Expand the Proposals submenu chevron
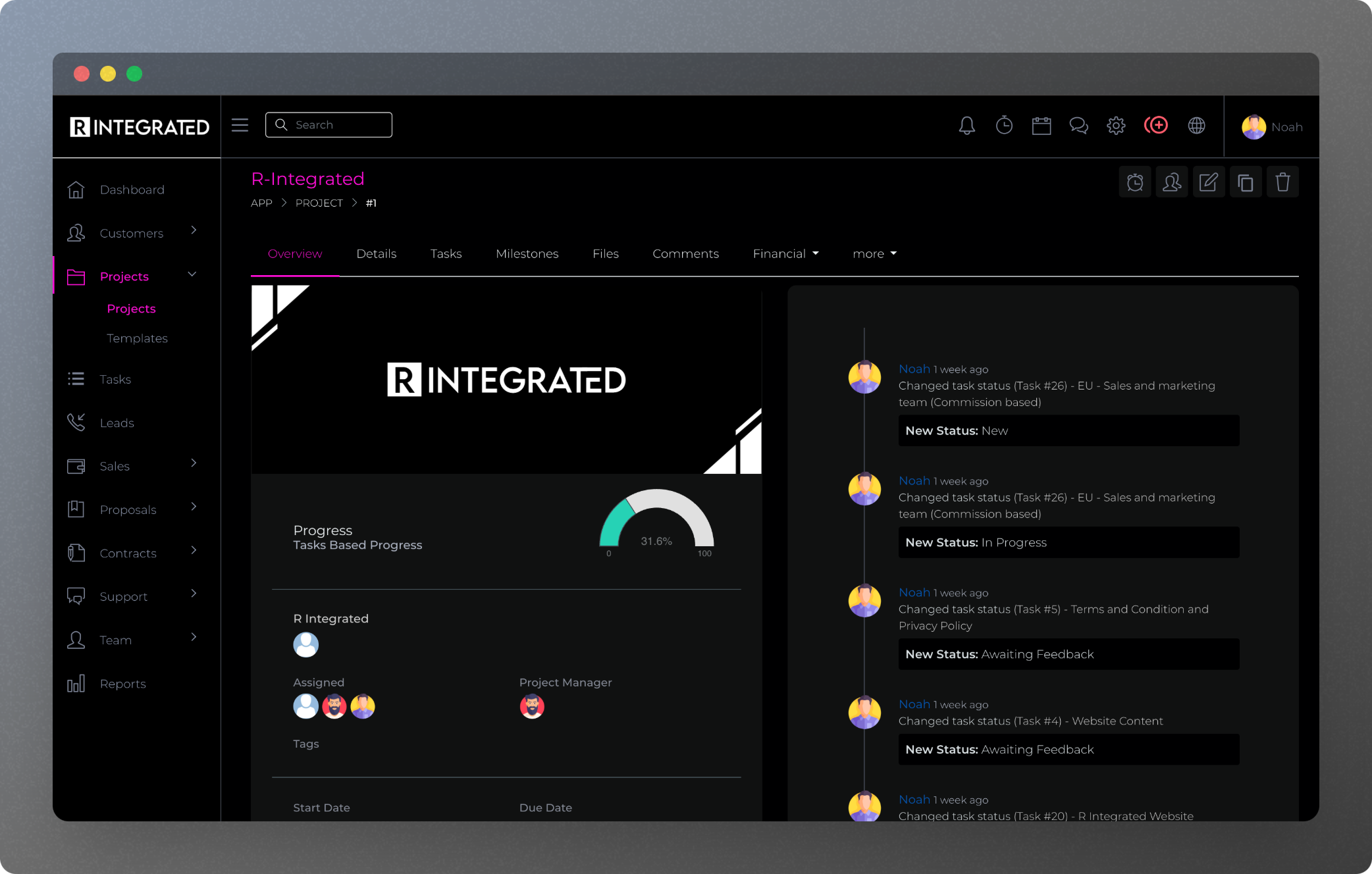Image resolution: width=1372 pixels, height=874 pixels. pos(194,506)
